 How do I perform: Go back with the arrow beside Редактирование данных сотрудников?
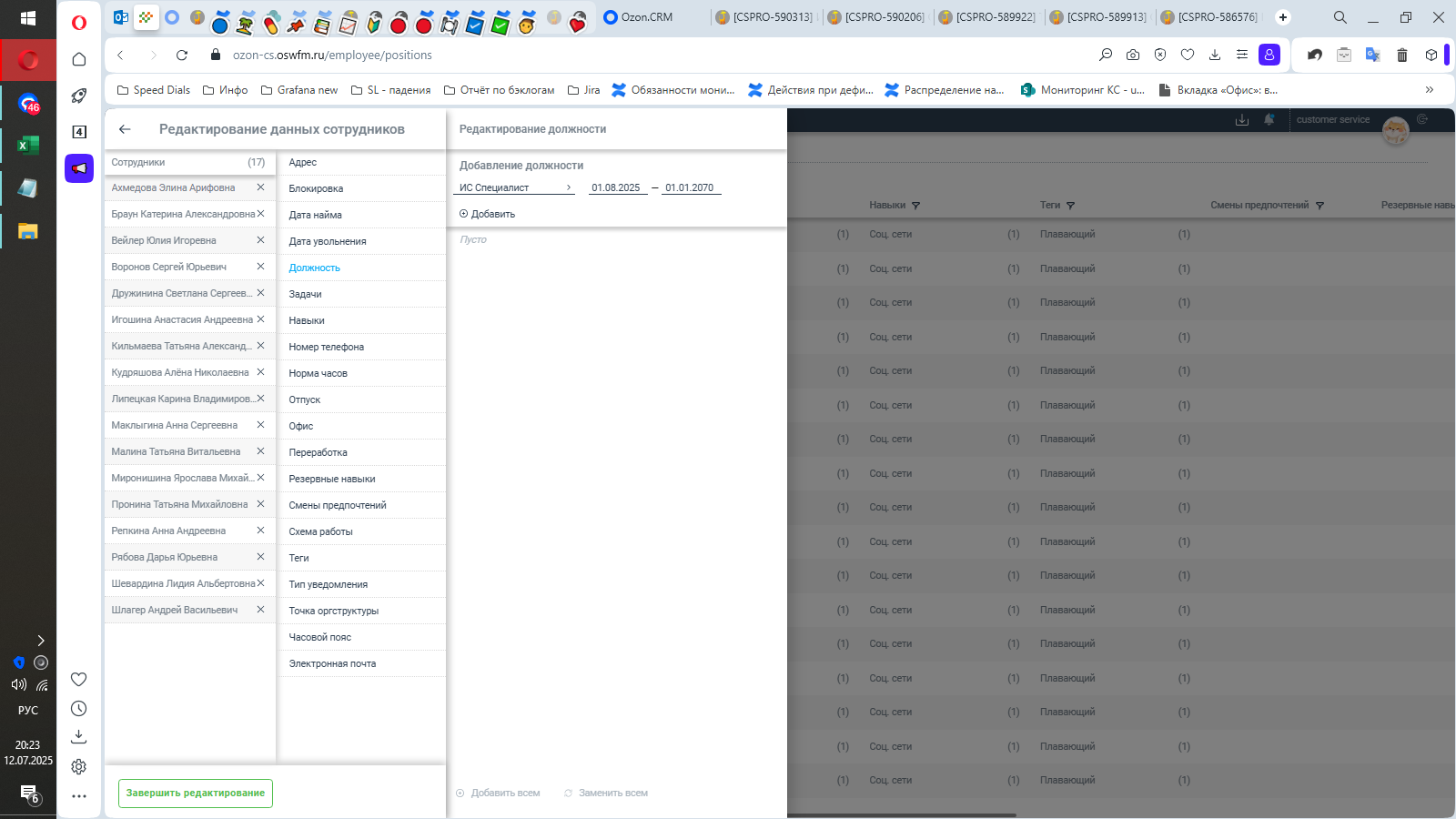125,129
